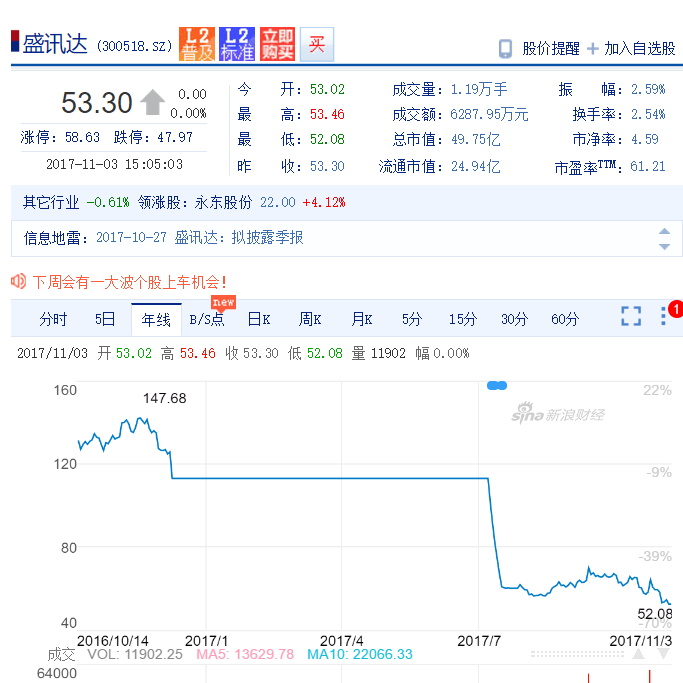
Task: Show next 信息地雷 item with down arrow
Action: [x=664, y=247]
